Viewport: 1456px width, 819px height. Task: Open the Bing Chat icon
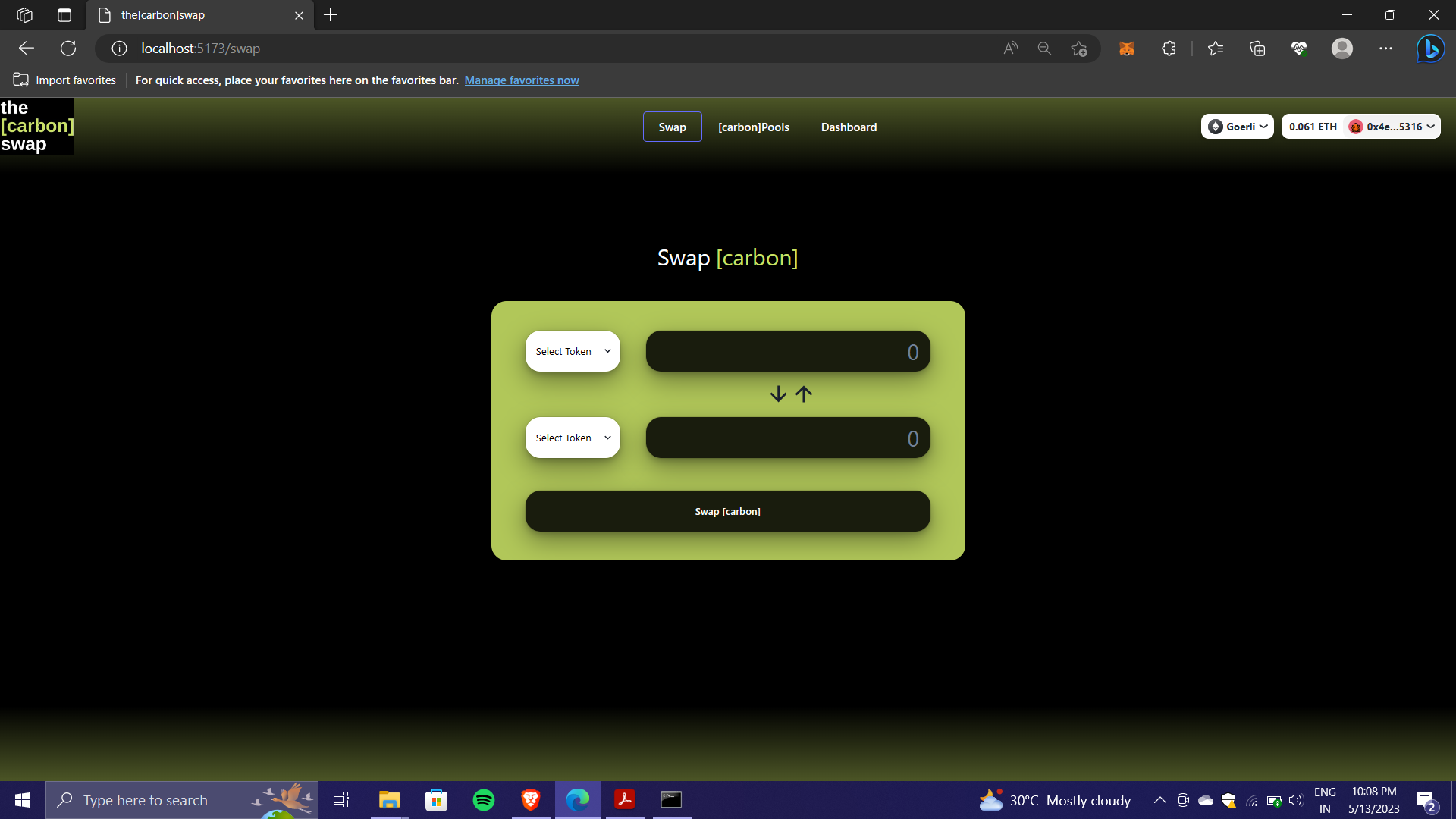(x=1432, y=48)
